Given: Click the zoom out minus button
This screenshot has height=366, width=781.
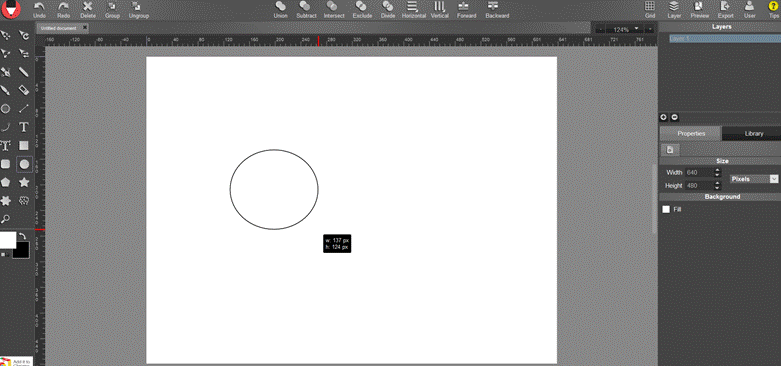Looking at the screenshot, I should (x=600, y=29).
